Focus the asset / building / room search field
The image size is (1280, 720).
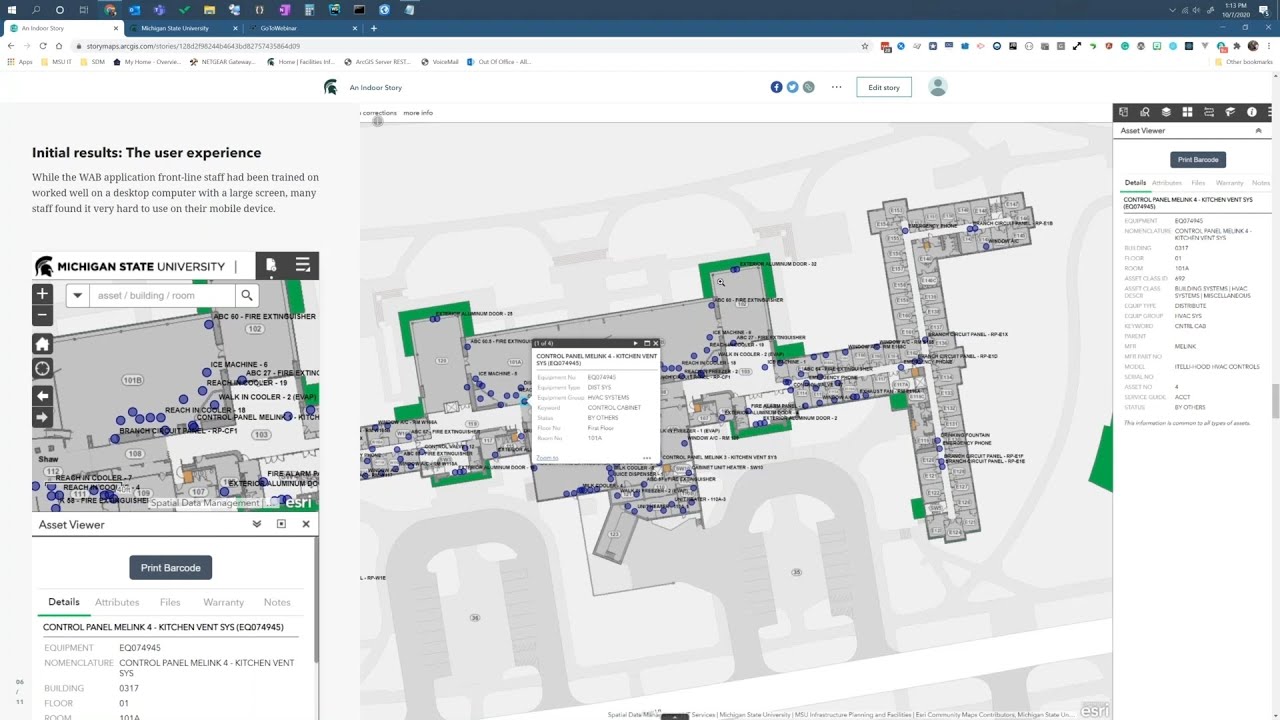coord(163,295)
